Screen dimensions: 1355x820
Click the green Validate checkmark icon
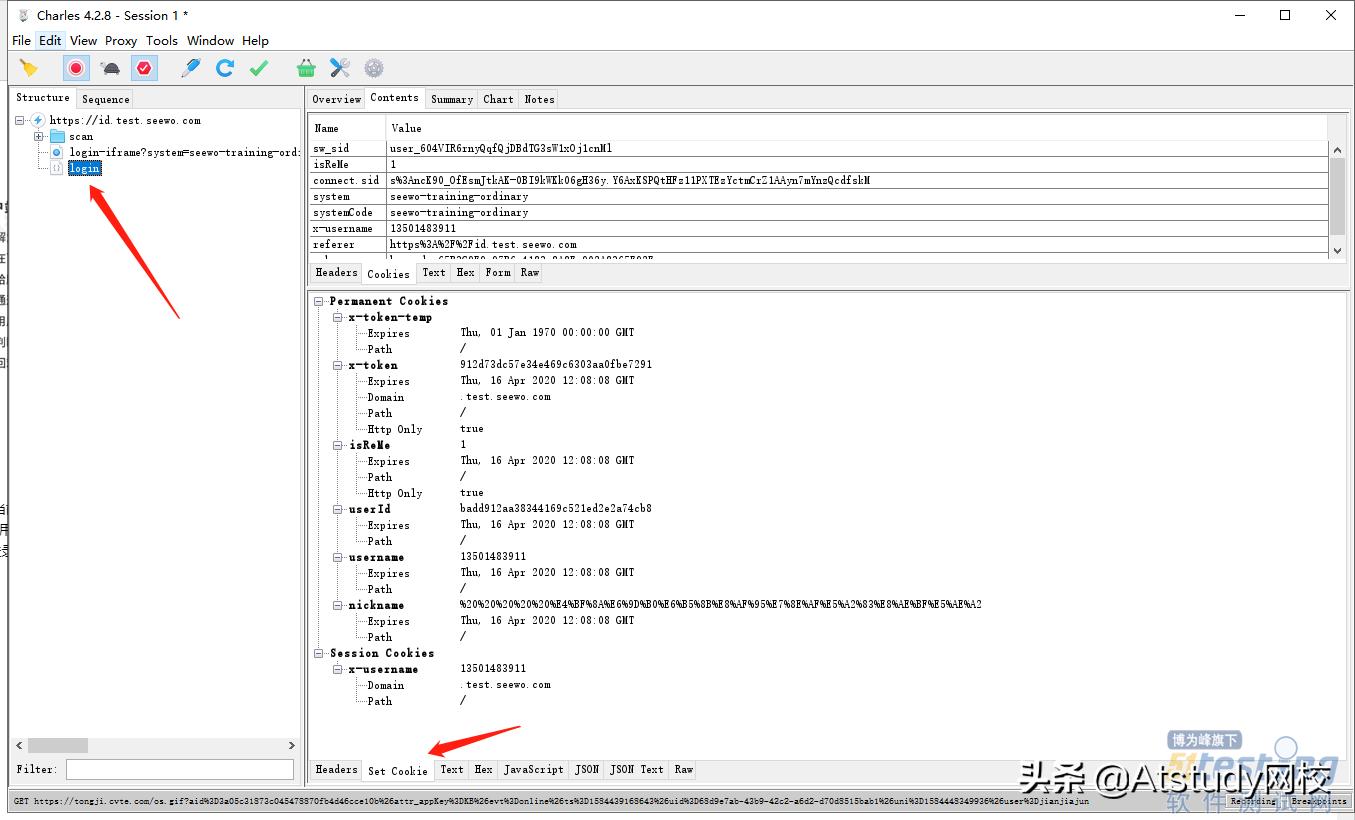(259, 68)
